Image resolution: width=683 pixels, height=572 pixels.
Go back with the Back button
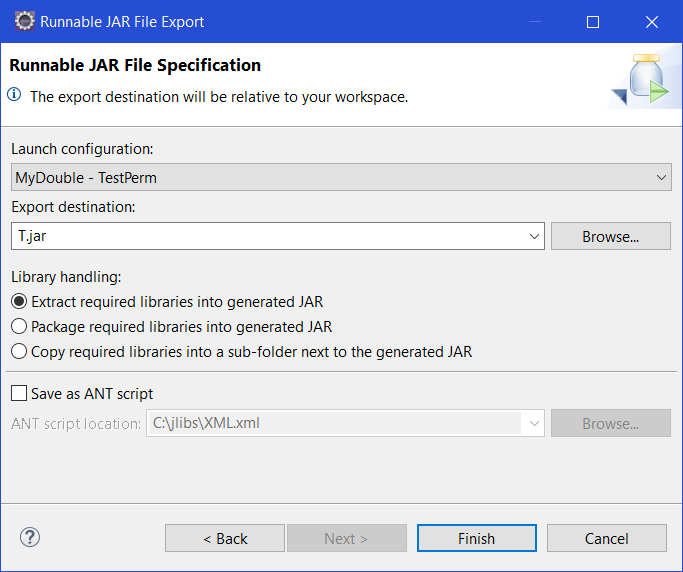click(225, 538)
